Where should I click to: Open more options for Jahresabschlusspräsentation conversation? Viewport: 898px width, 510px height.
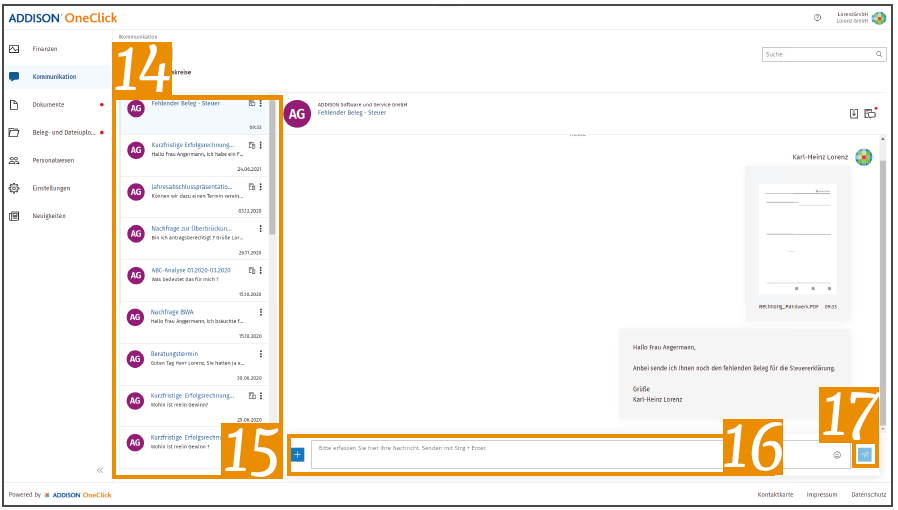point(261,187)
